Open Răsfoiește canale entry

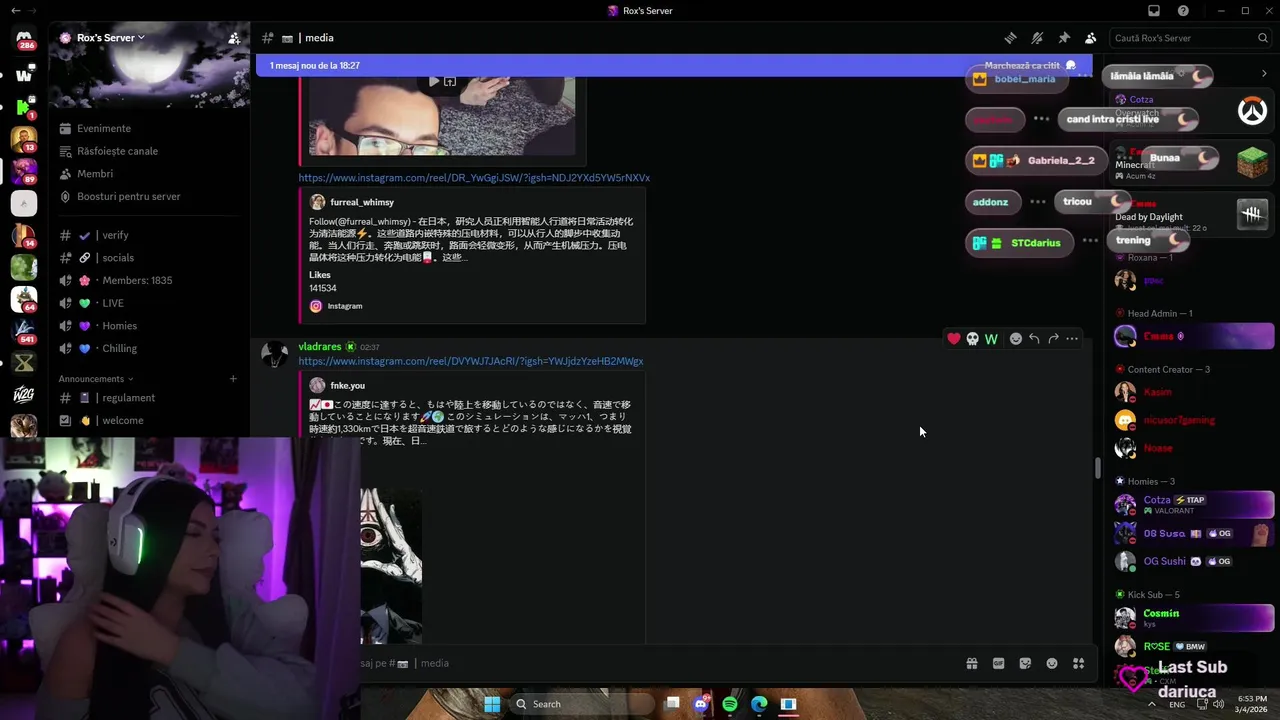tap(150, 151)
